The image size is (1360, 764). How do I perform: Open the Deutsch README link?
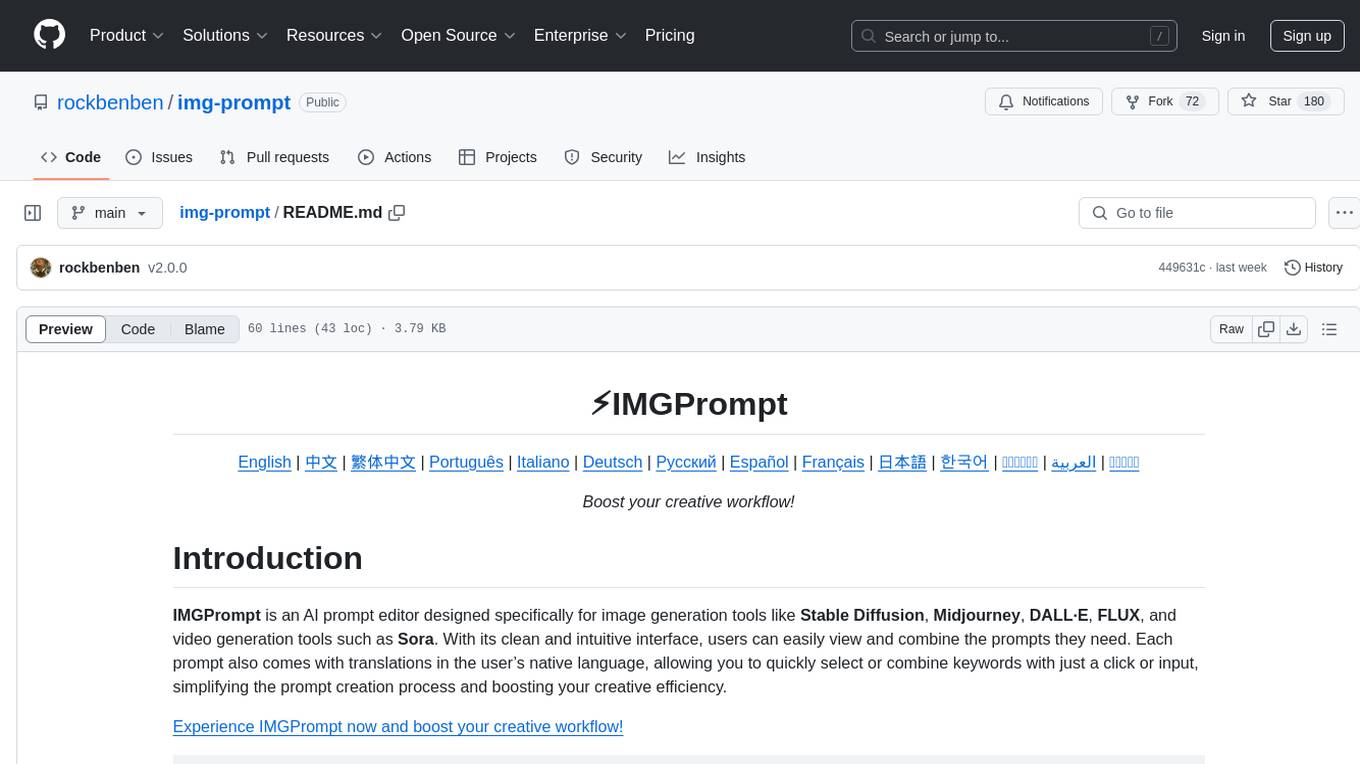(x=612, y=462)
